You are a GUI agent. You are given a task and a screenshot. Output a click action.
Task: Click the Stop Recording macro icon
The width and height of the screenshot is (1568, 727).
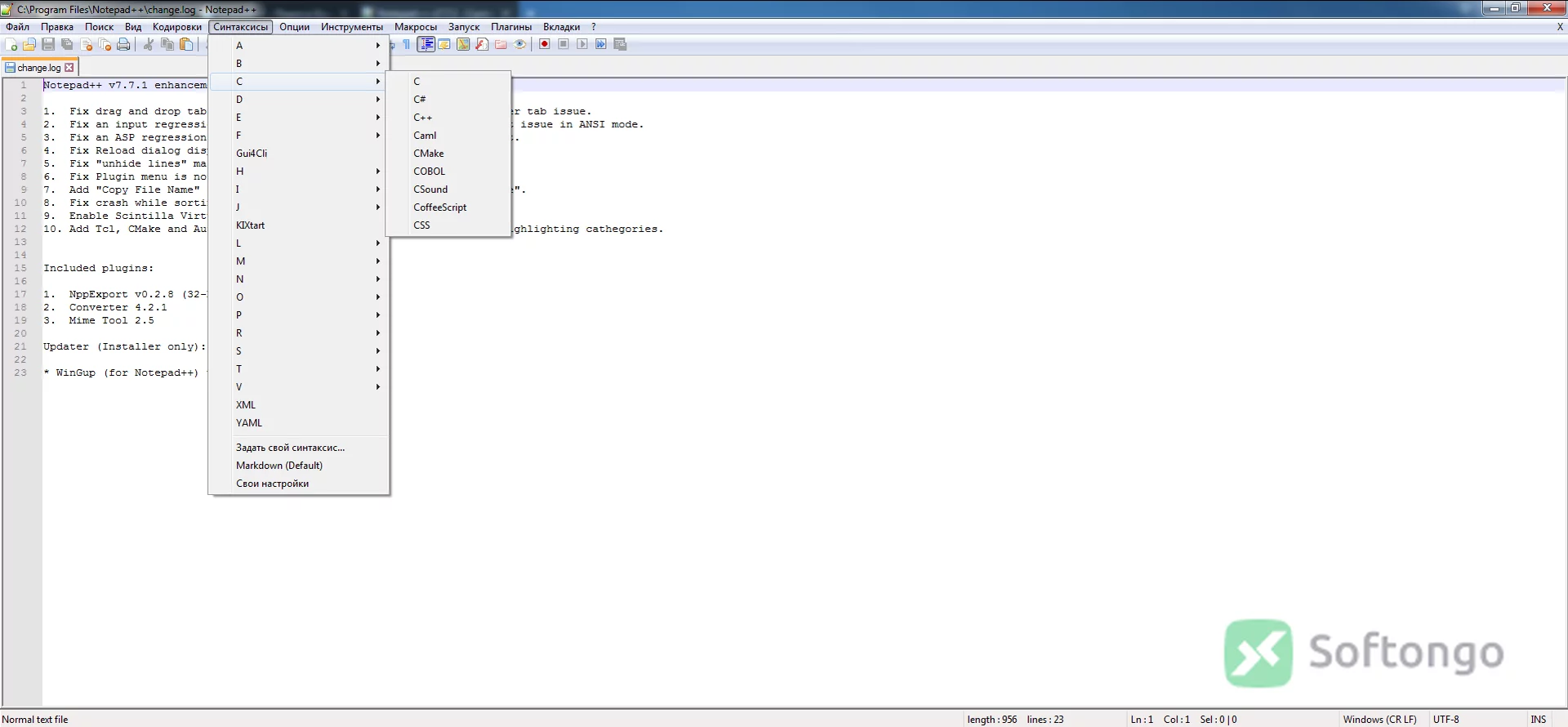point(563,45)
